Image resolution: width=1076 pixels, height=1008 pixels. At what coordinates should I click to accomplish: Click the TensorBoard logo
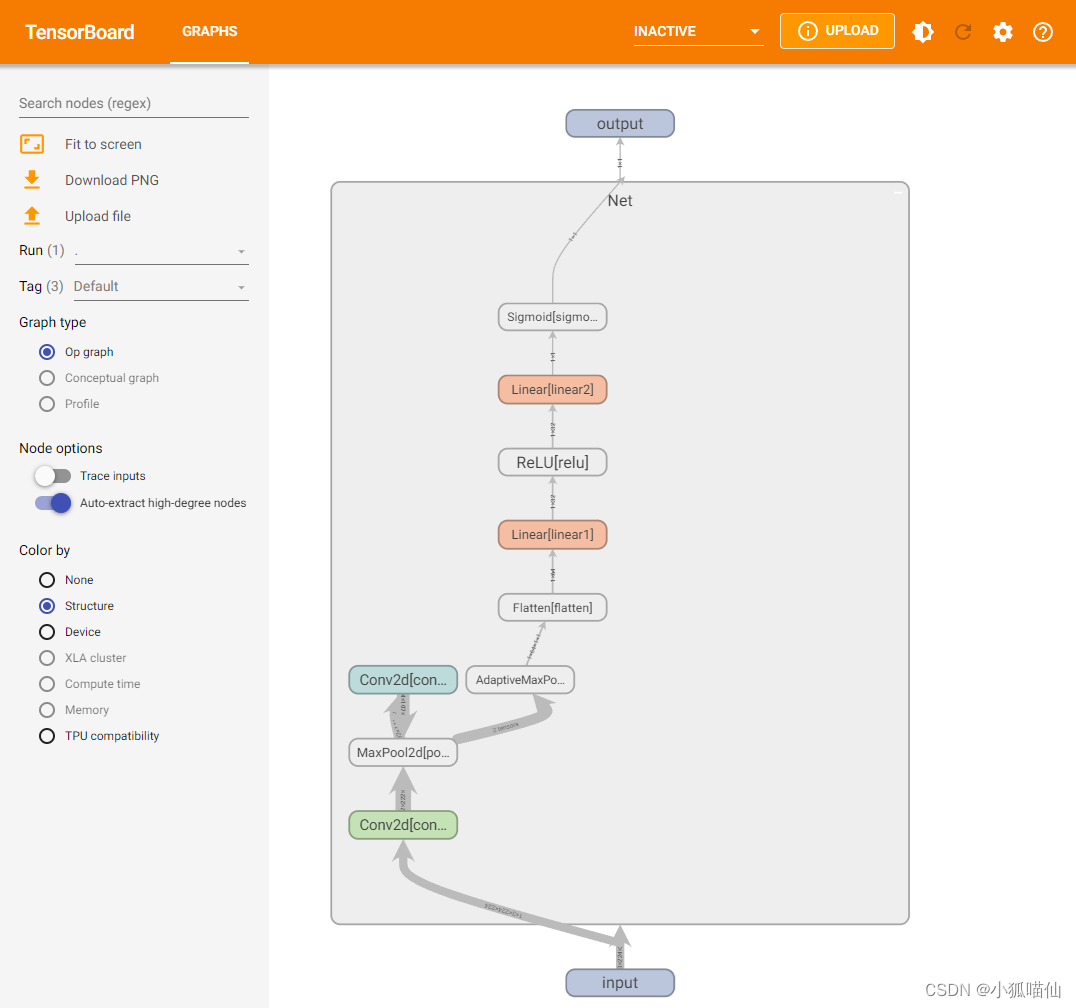pyautogui.click(x=79, y=31)
